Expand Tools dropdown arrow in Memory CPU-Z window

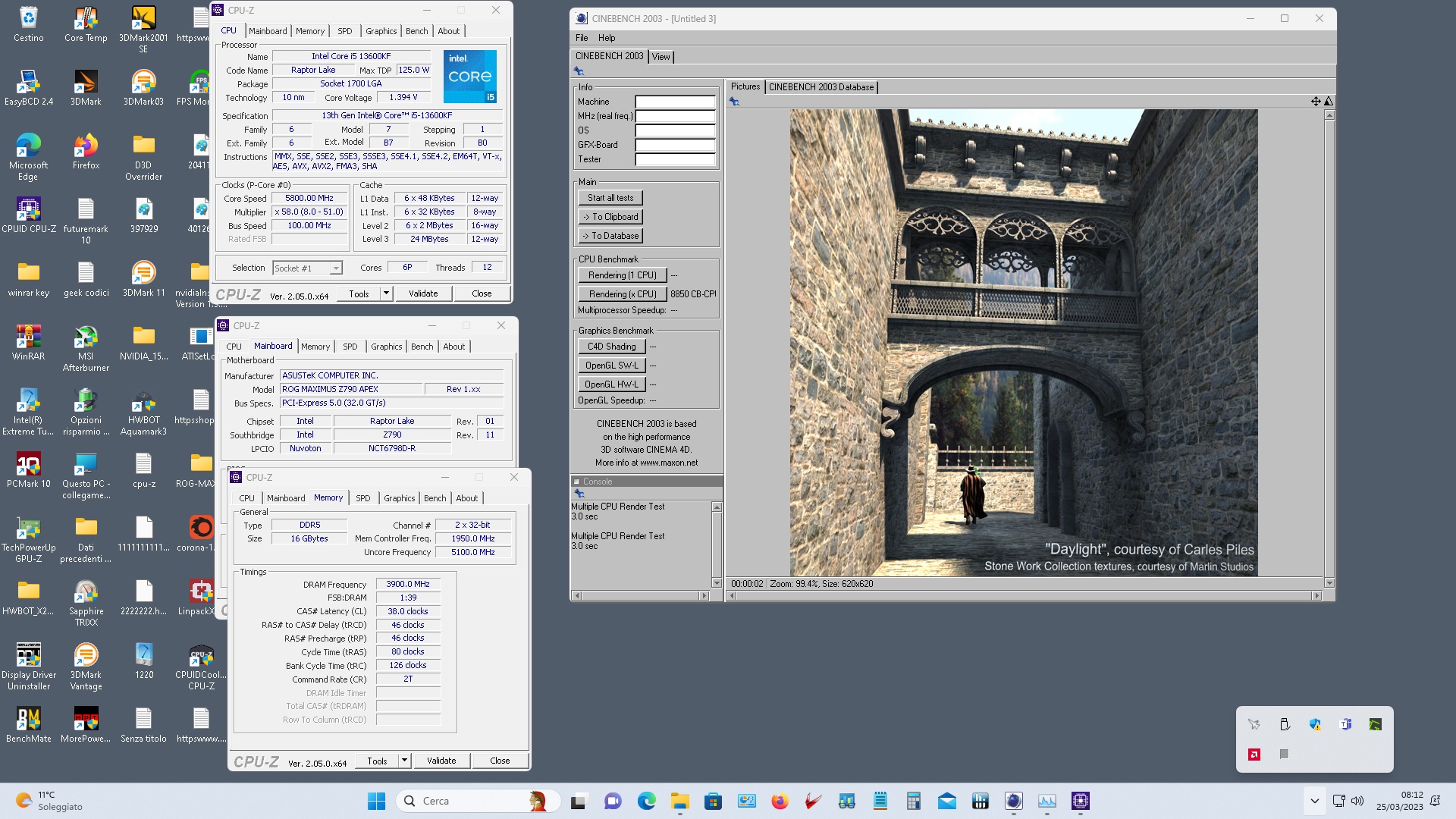404,761
